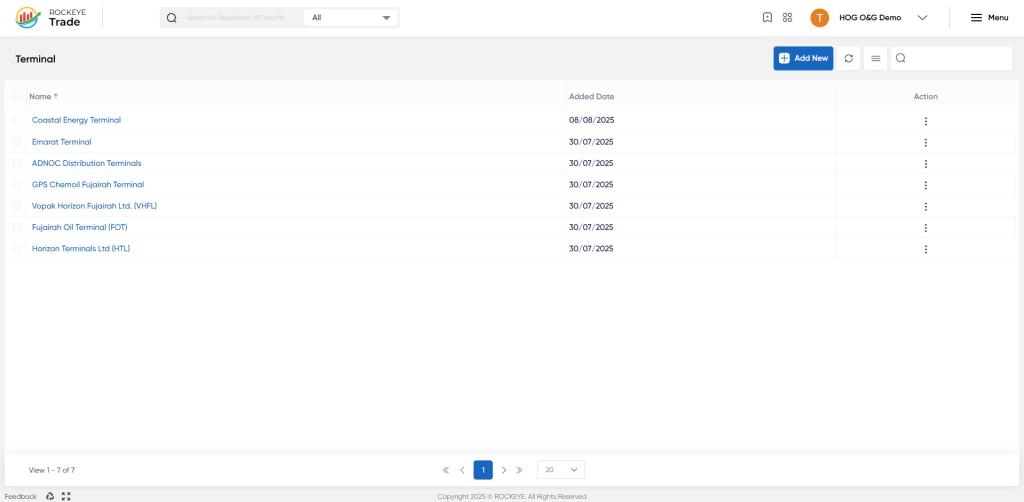Open Fujairah Oil Terminal (FOT) link
This screenshot has height=502, width=1024.
coord(80,227)
